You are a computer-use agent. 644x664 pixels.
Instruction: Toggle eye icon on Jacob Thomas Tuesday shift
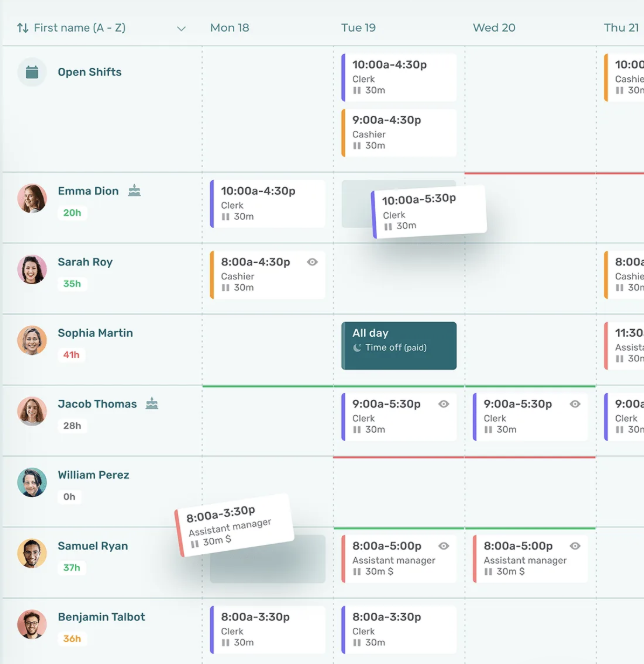[443, 404]
